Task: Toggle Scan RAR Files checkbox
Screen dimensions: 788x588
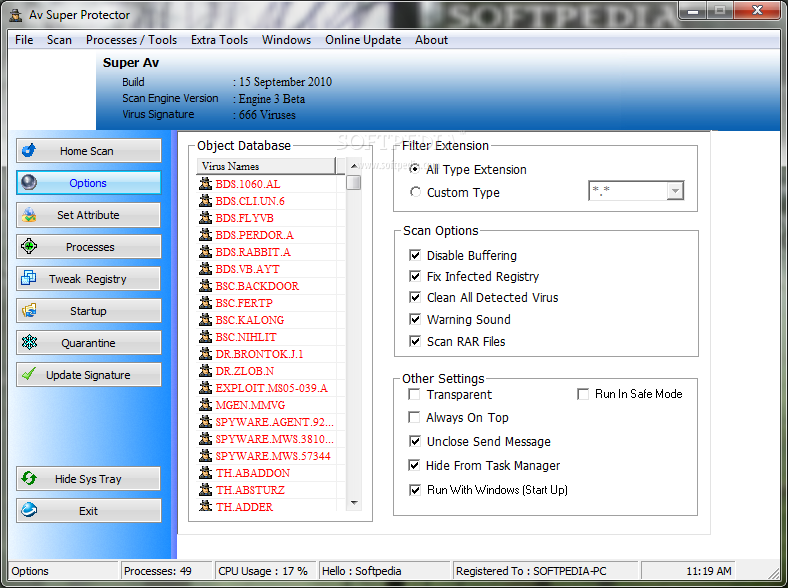Action: point(415,341)
